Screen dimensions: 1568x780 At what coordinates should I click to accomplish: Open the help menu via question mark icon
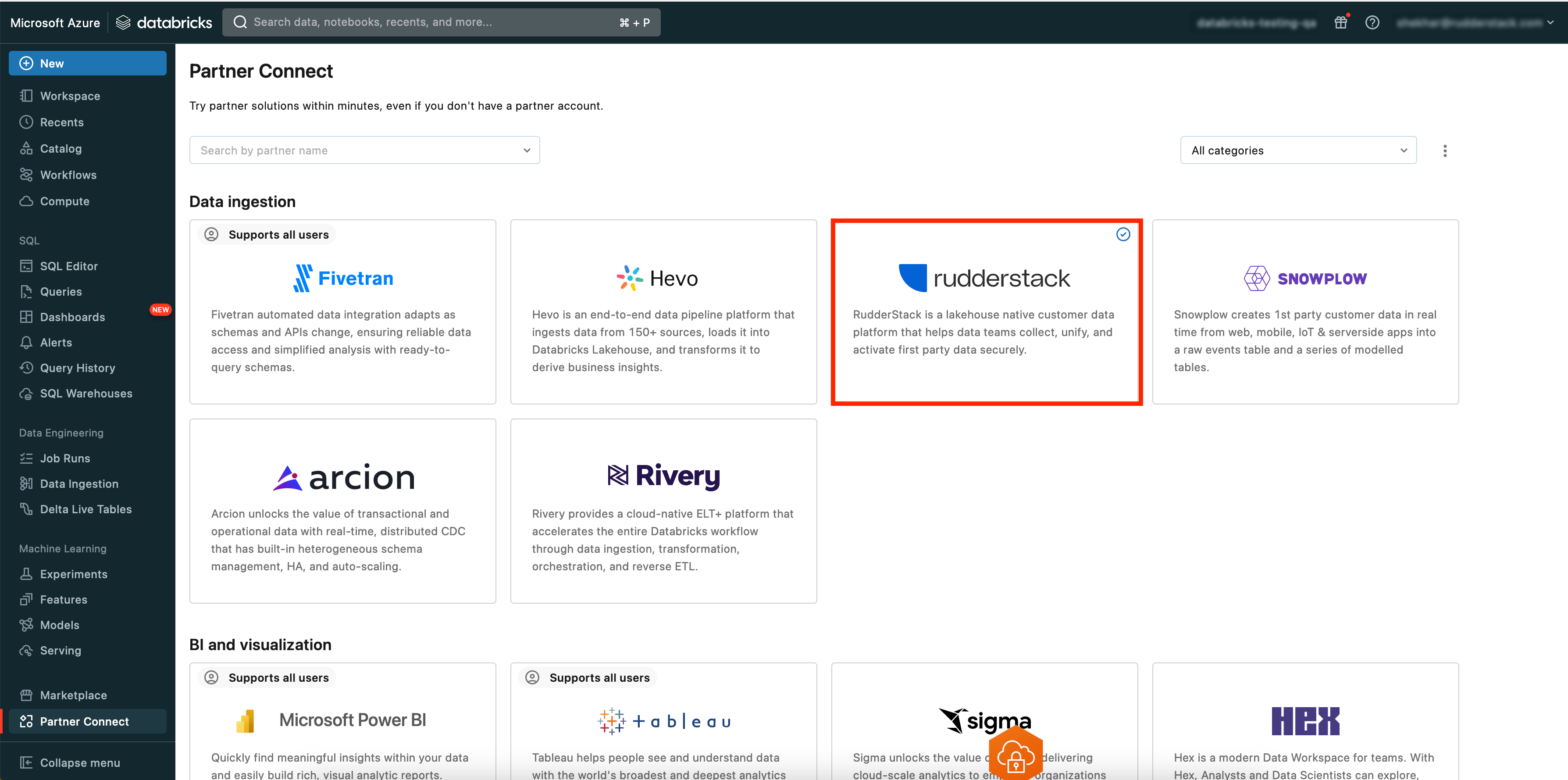point(1372,22)
